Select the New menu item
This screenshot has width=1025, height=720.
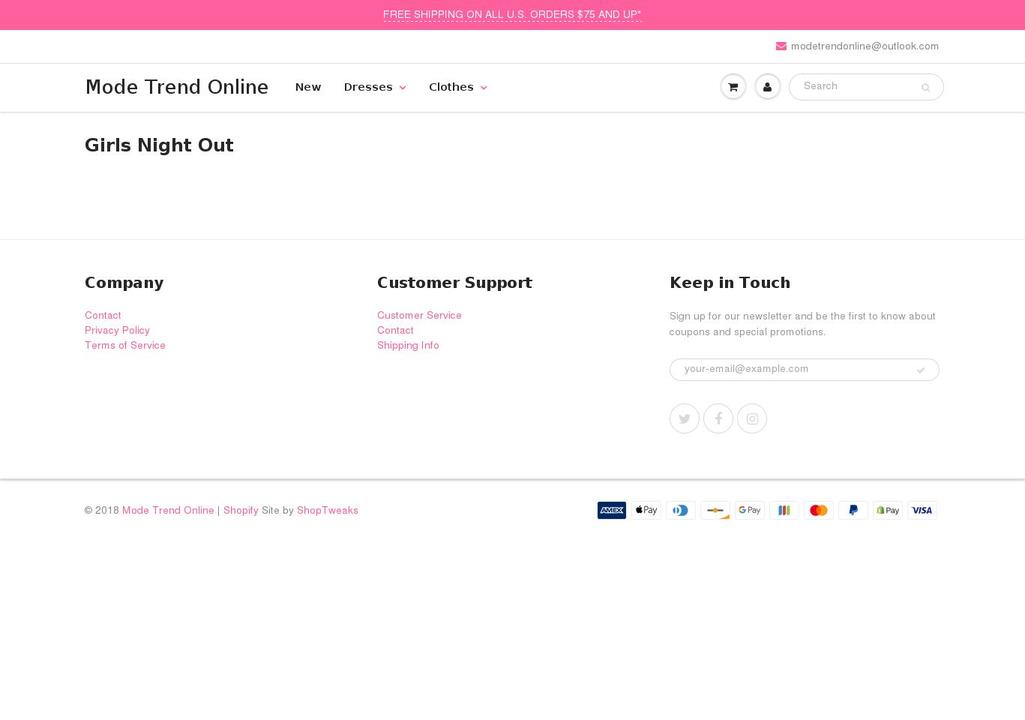pos(308,87)
